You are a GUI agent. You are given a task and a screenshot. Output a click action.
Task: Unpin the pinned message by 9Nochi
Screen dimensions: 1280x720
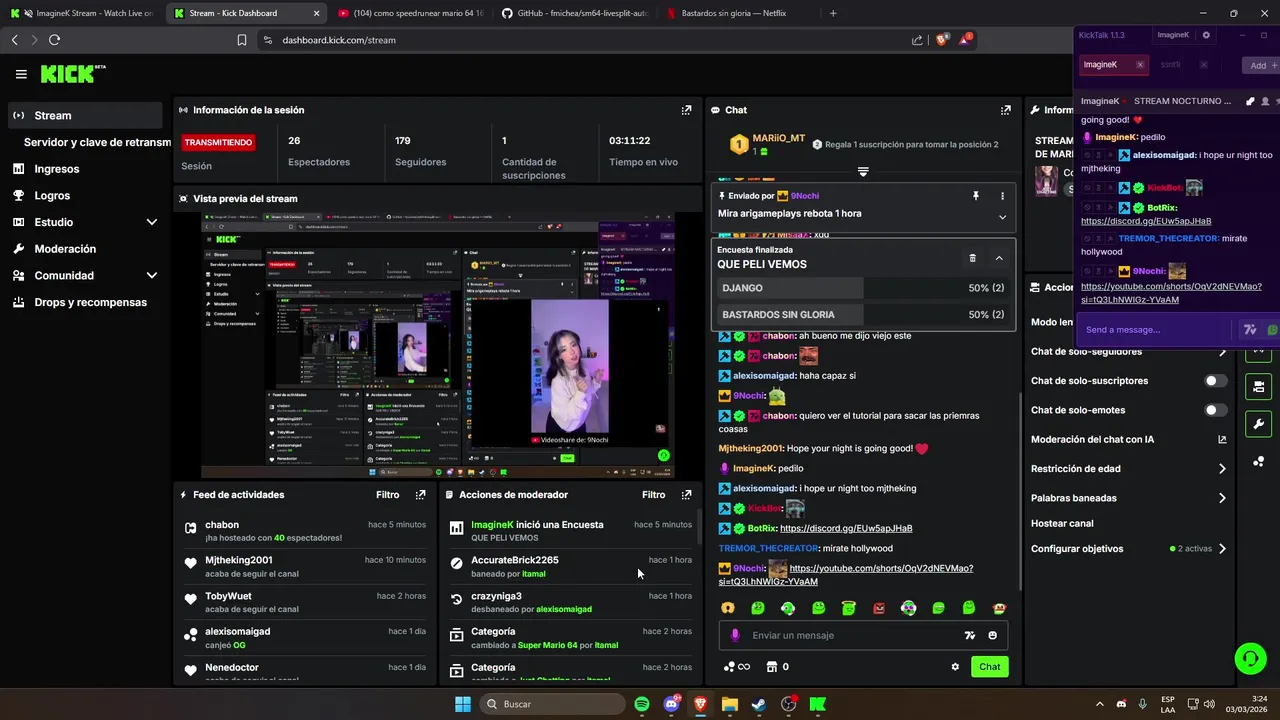[x=976, y=196]
